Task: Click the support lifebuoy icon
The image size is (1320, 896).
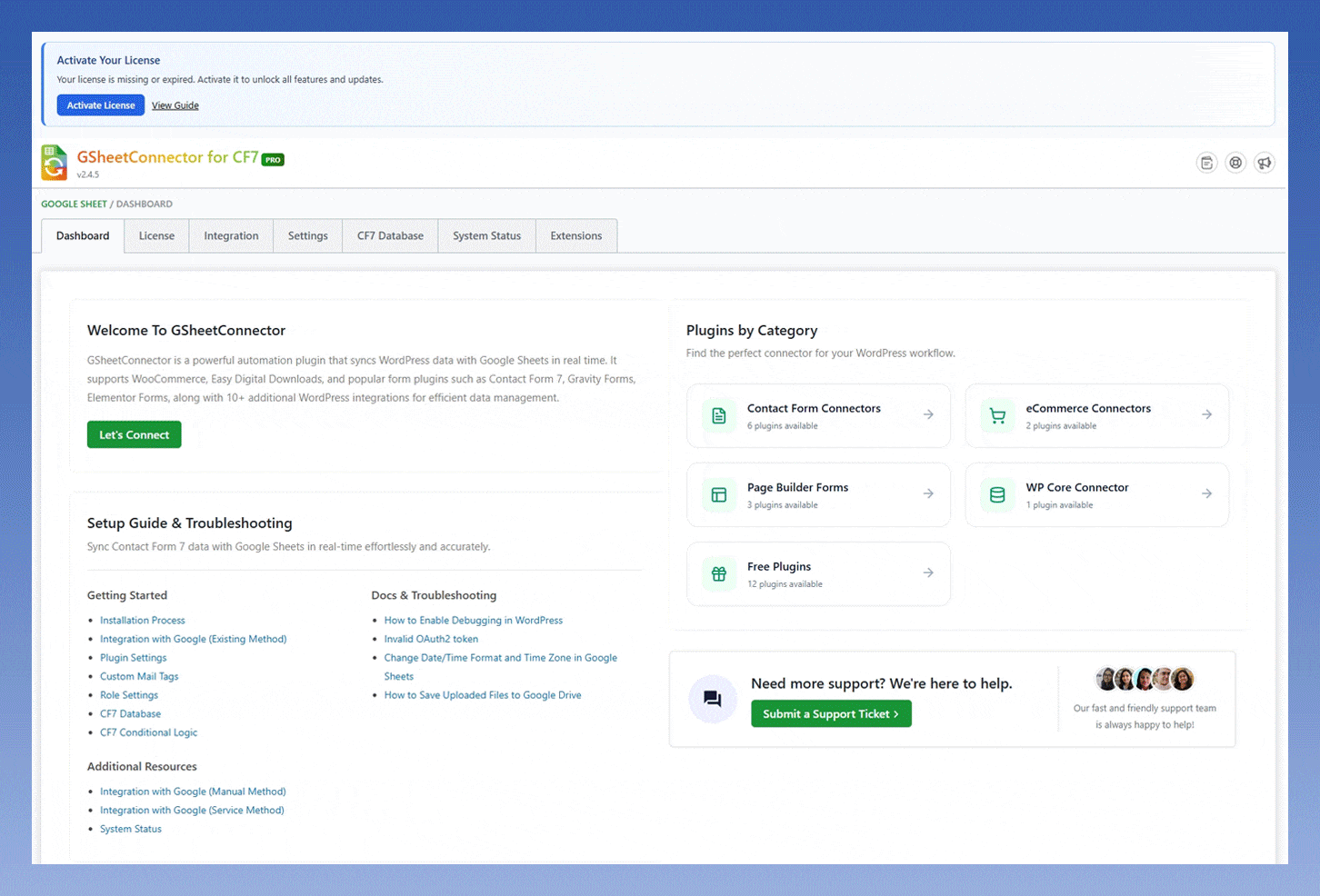Action: coord(1235,163)
